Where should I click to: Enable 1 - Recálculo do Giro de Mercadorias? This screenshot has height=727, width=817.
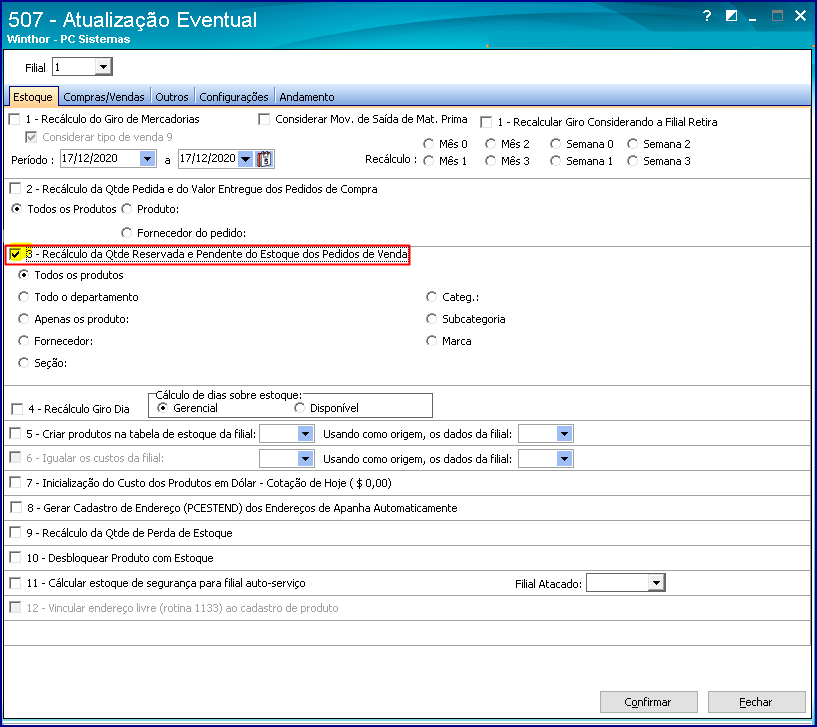(15, 119)
